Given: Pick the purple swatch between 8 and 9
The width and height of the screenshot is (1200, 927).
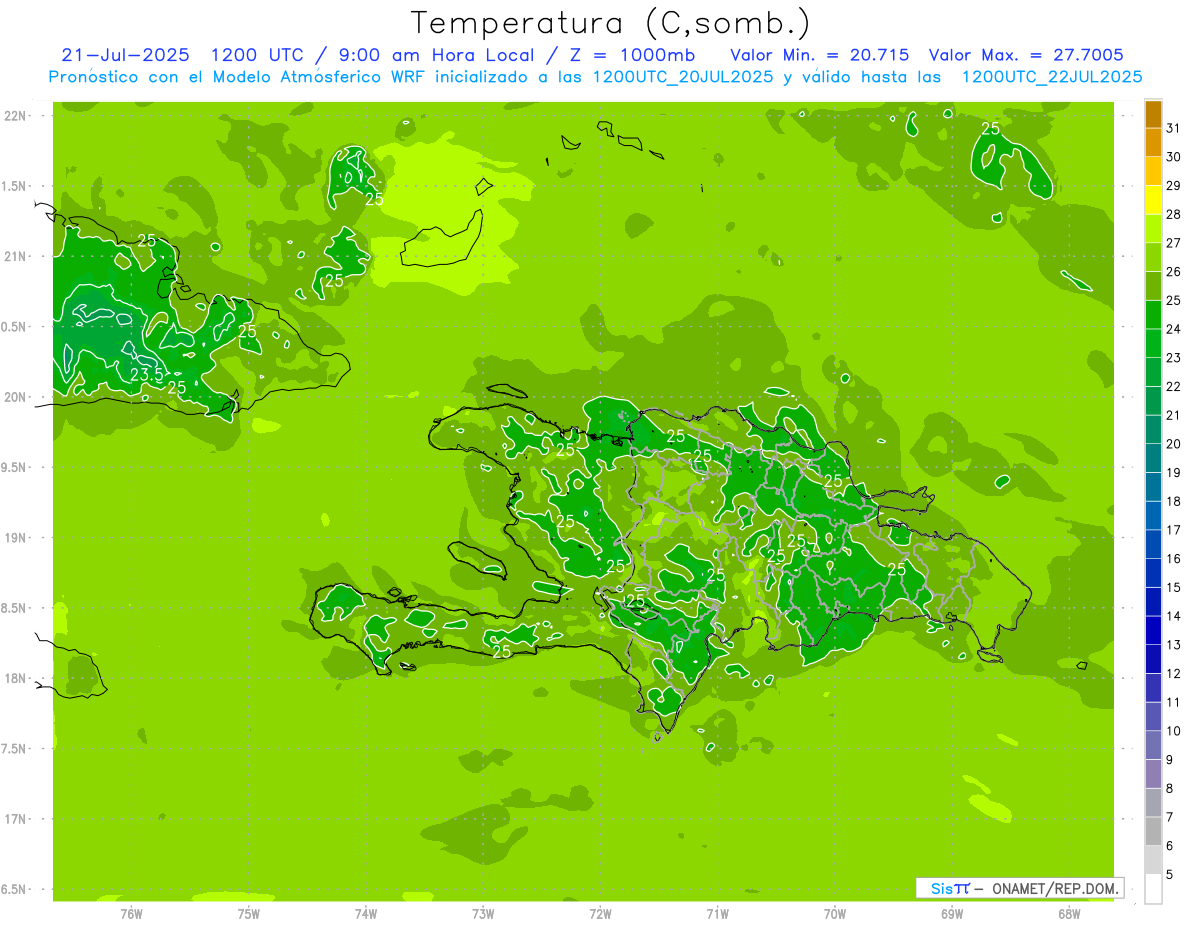Looking at the screenshot, I should pos(1153,774).
